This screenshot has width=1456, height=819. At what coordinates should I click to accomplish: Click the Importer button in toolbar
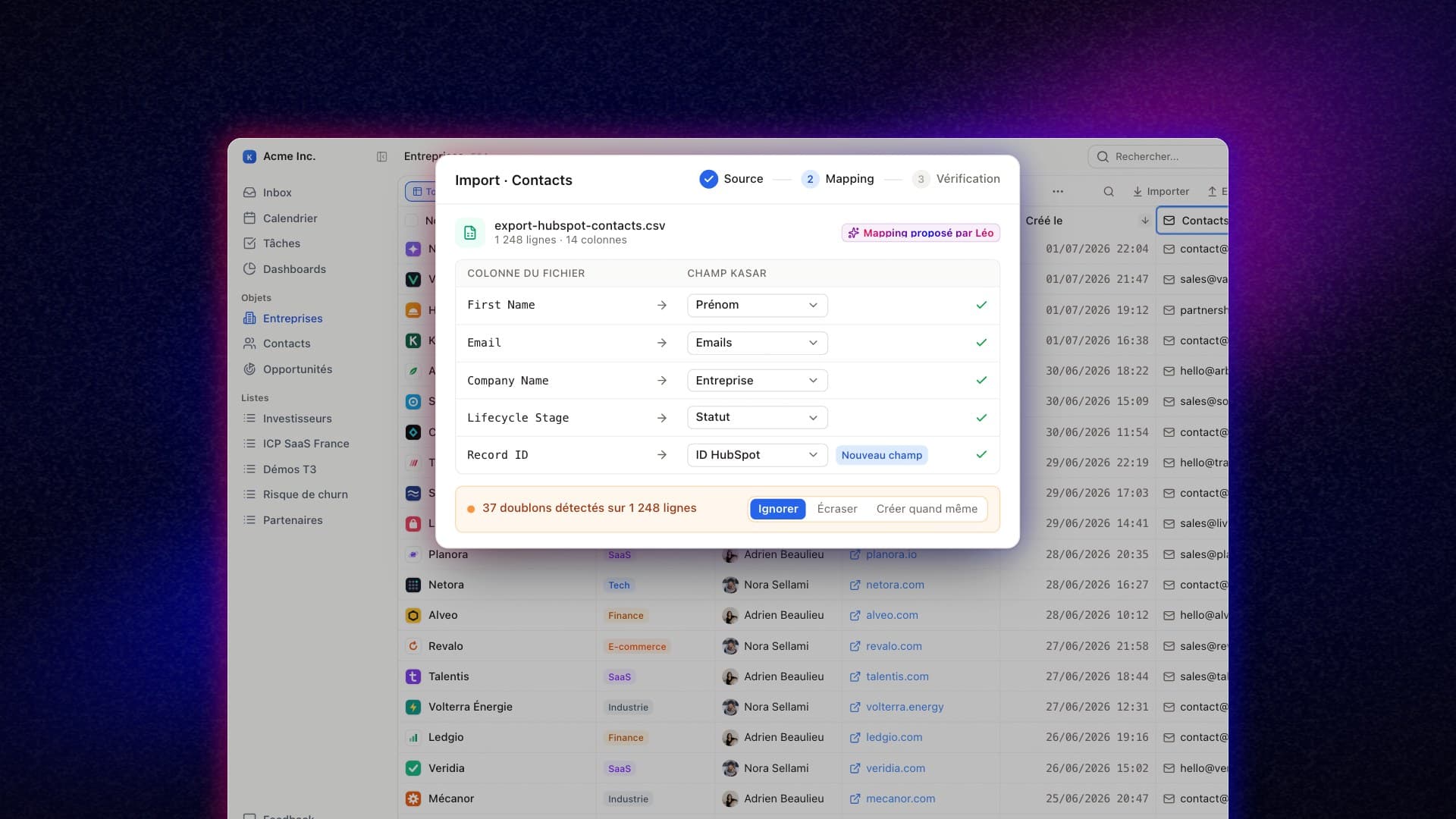coord(1160,192)
